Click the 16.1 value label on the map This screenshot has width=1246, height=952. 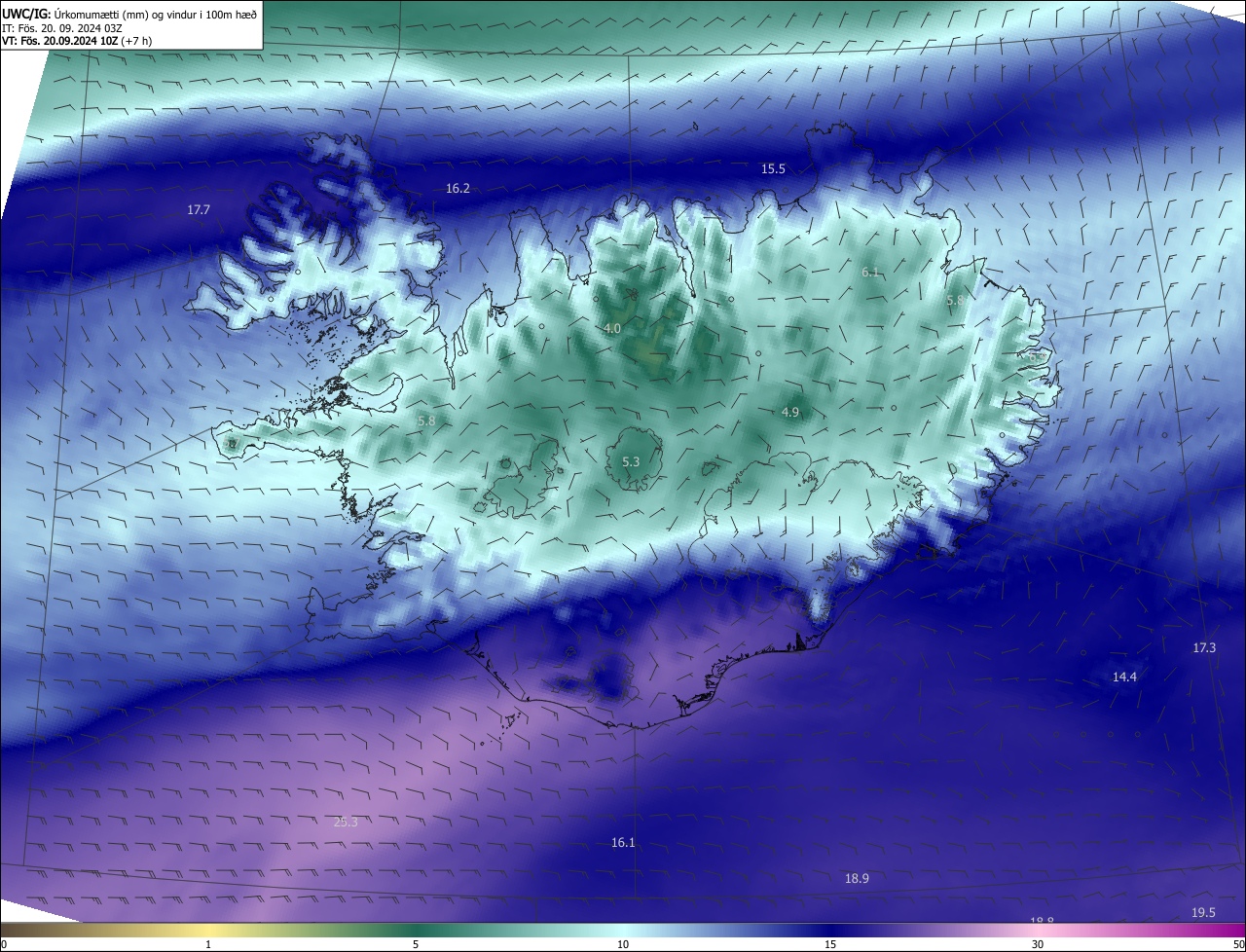[623, 843]
